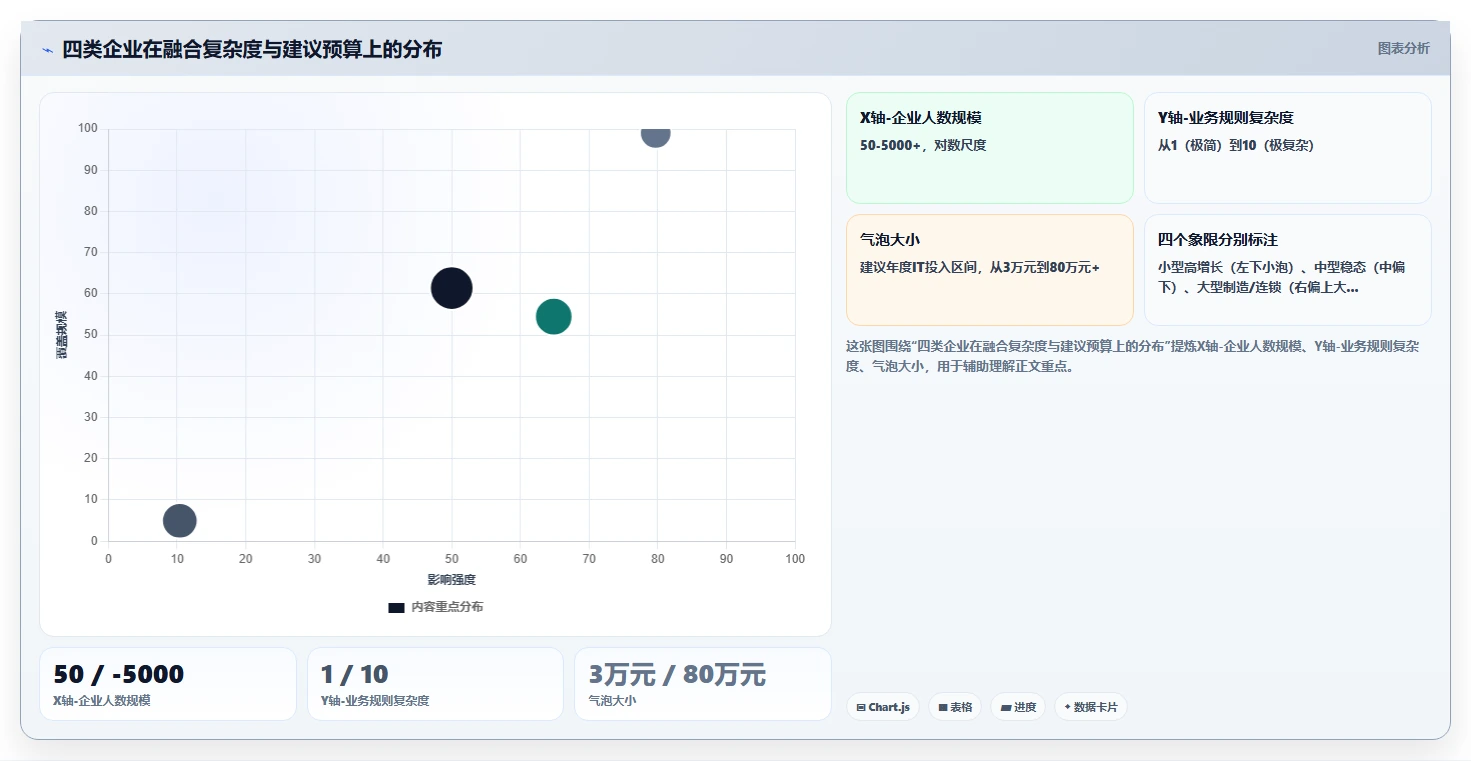Screen dimensions: 1471x761
Task: Click the lightning icon beside the title
Action: pos(47,50)
